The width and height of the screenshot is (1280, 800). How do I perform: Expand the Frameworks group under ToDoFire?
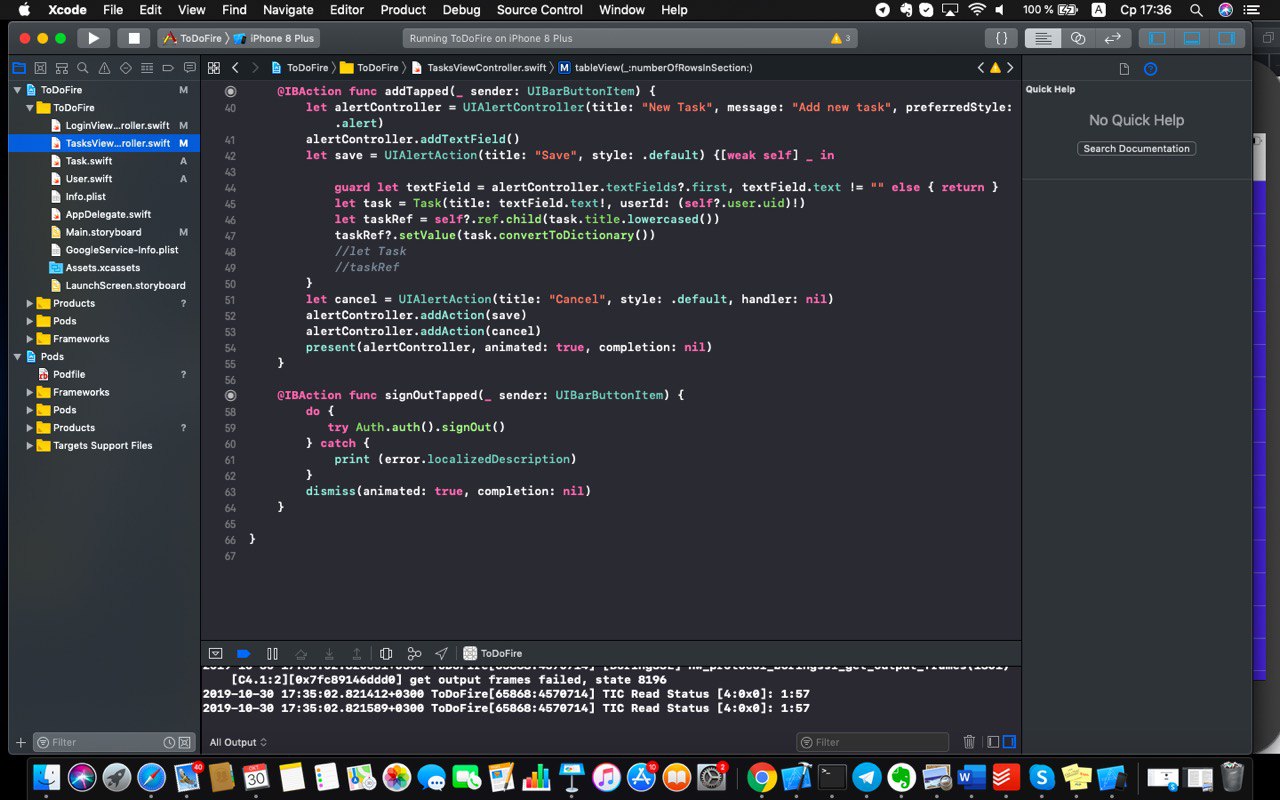coord(30,339)
